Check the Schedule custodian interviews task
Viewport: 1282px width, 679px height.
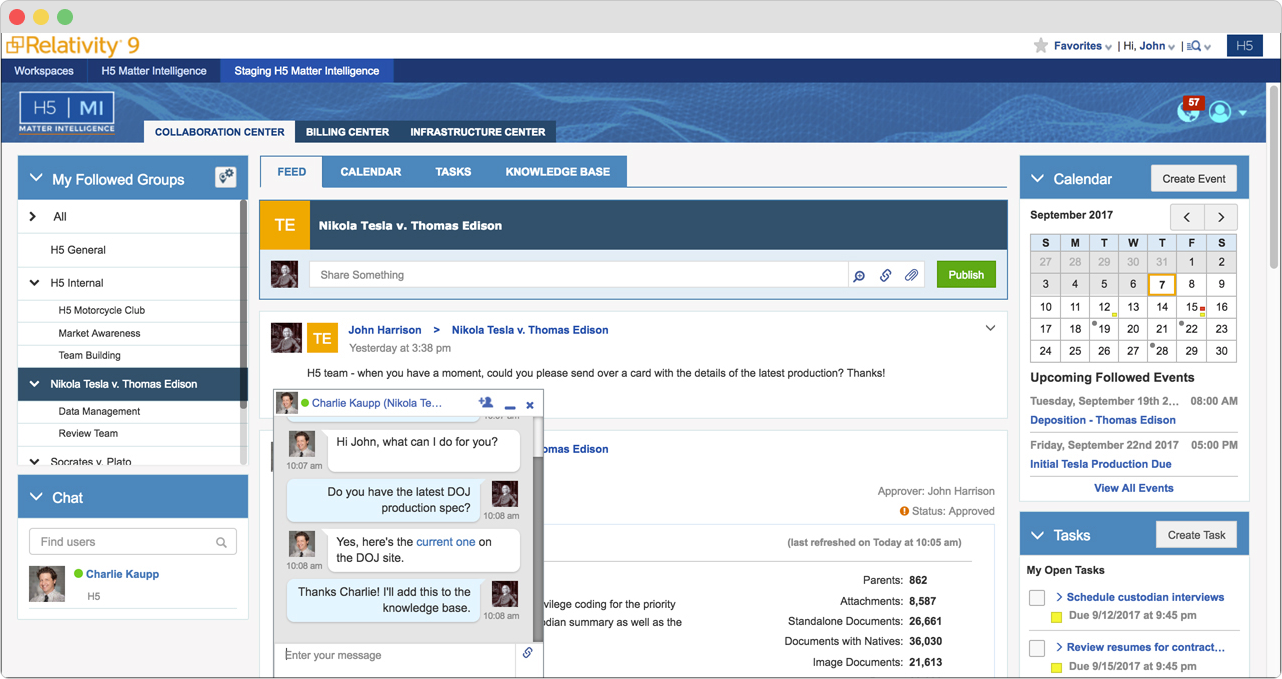(1037, 598)
